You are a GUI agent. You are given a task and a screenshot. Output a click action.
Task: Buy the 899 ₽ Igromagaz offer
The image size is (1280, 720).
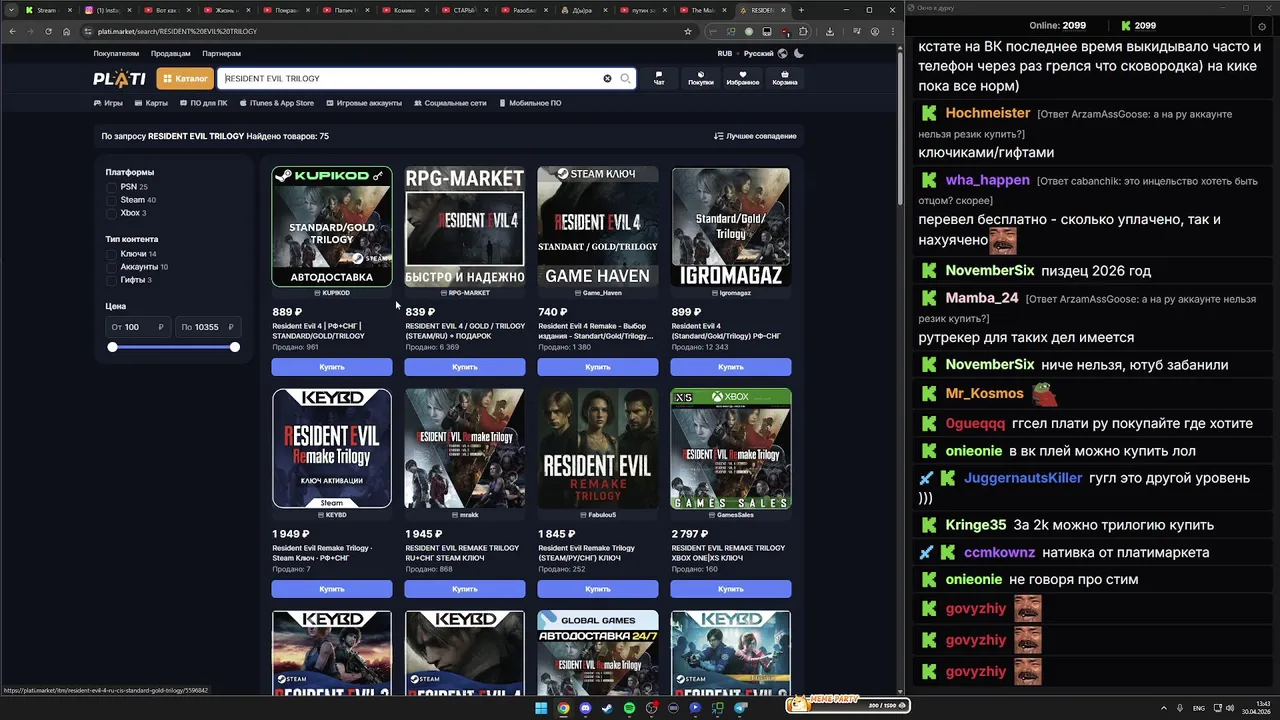click(731, 367)
